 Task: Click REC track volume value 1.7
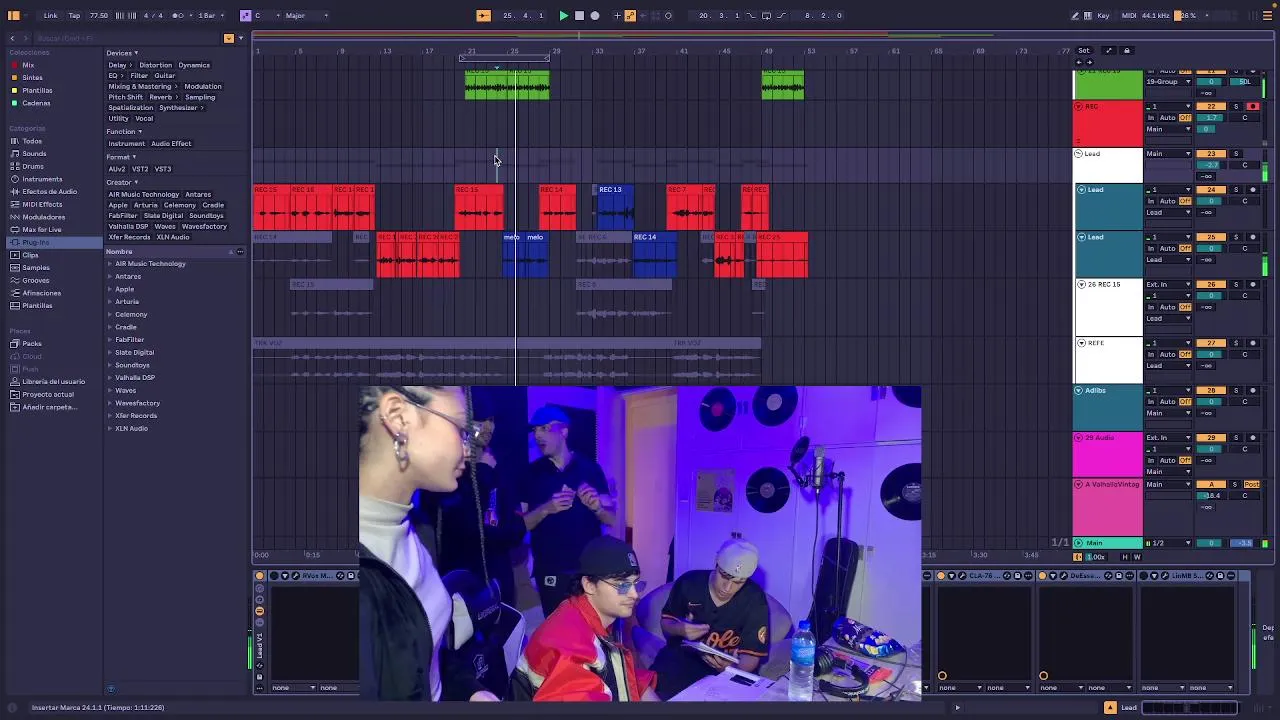[x=1211, y=118]
